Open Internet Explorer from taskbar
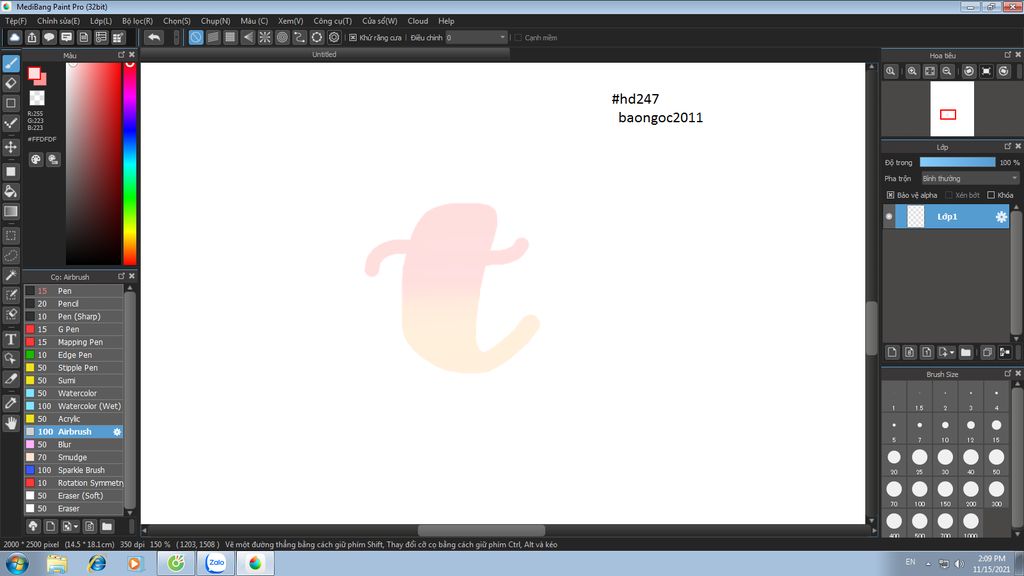Image resolution: width=1024 pixels, height=576 pixels. point(97,563)
